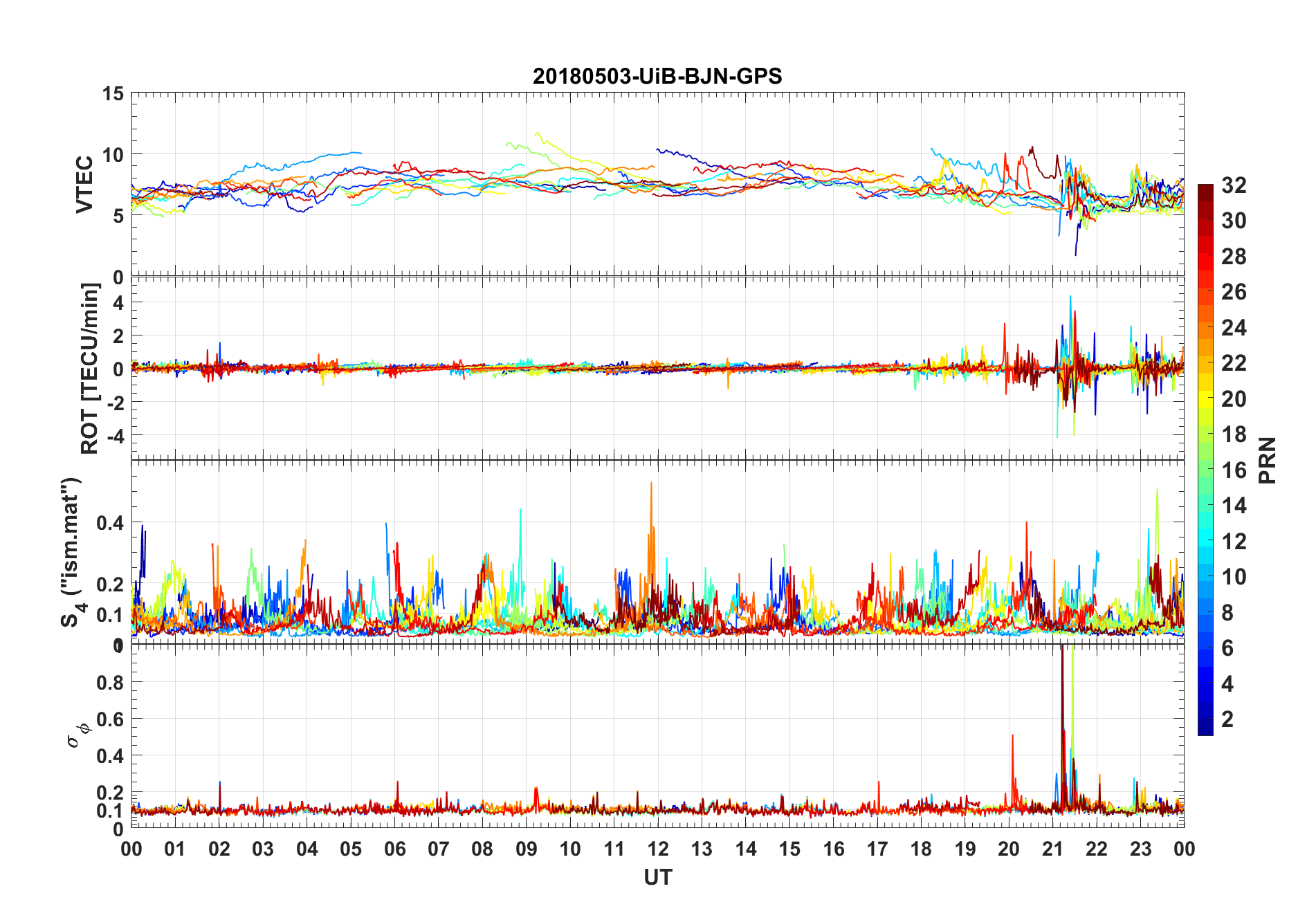
Task: Click UT axis tick label 12
Action: click(x=658, y=849)
